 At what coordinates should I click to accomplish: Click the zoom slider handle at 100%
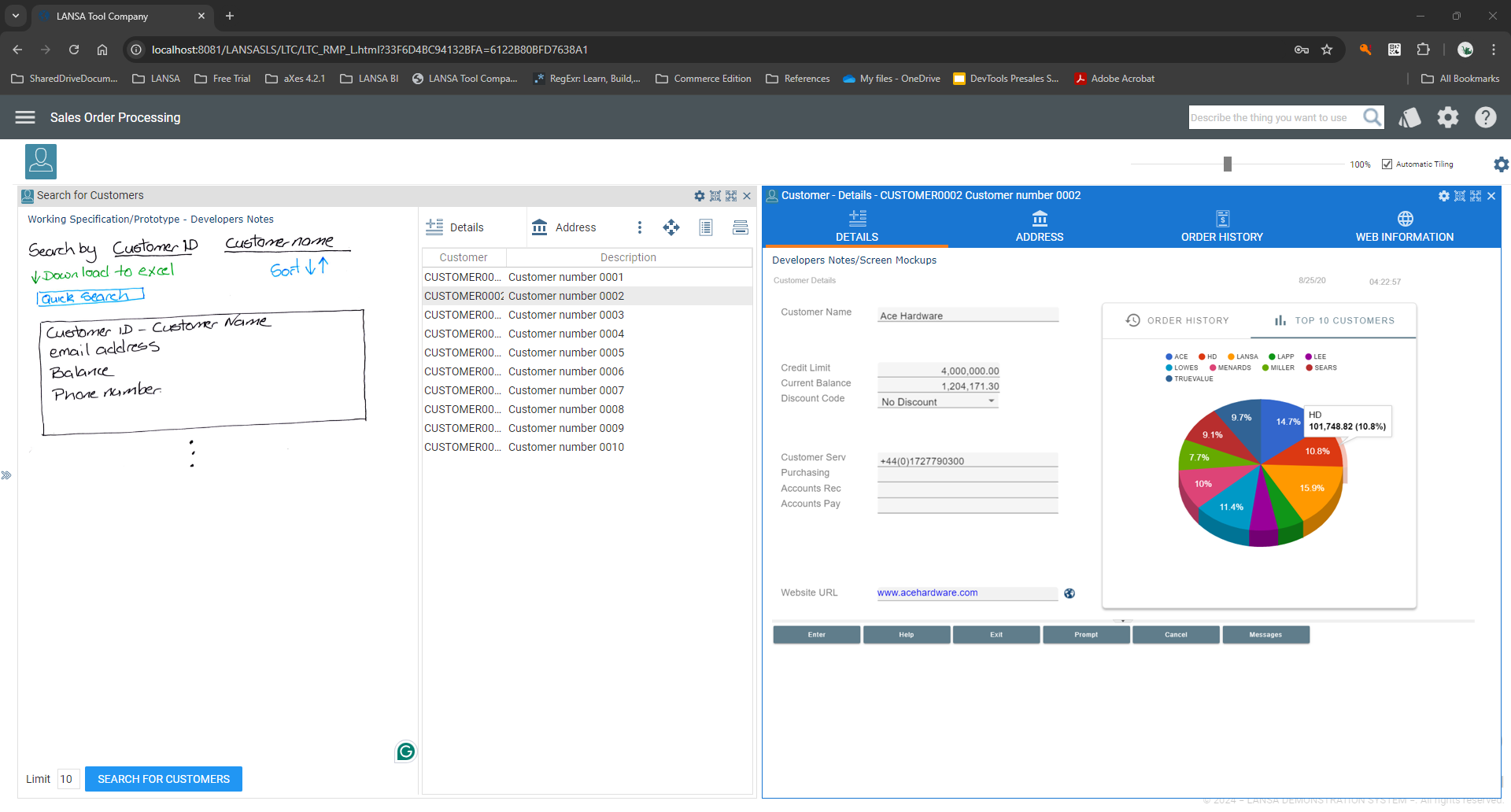1227,164
